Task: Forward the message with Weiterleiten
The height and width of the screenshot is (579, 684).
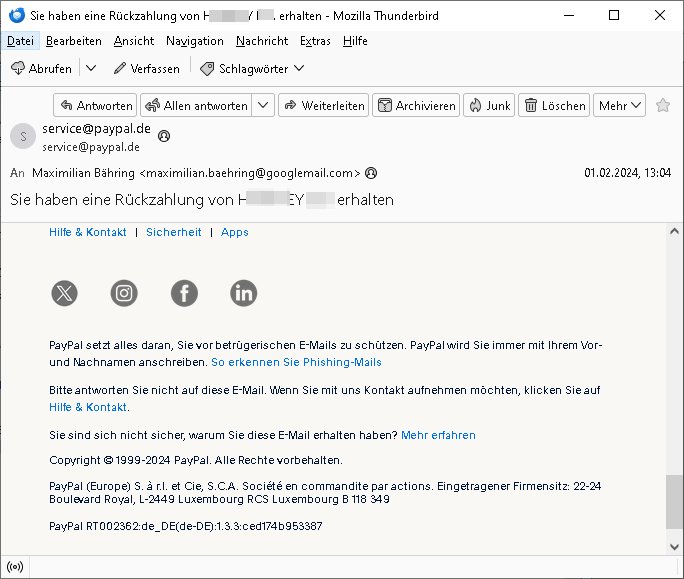Action: 324,105
